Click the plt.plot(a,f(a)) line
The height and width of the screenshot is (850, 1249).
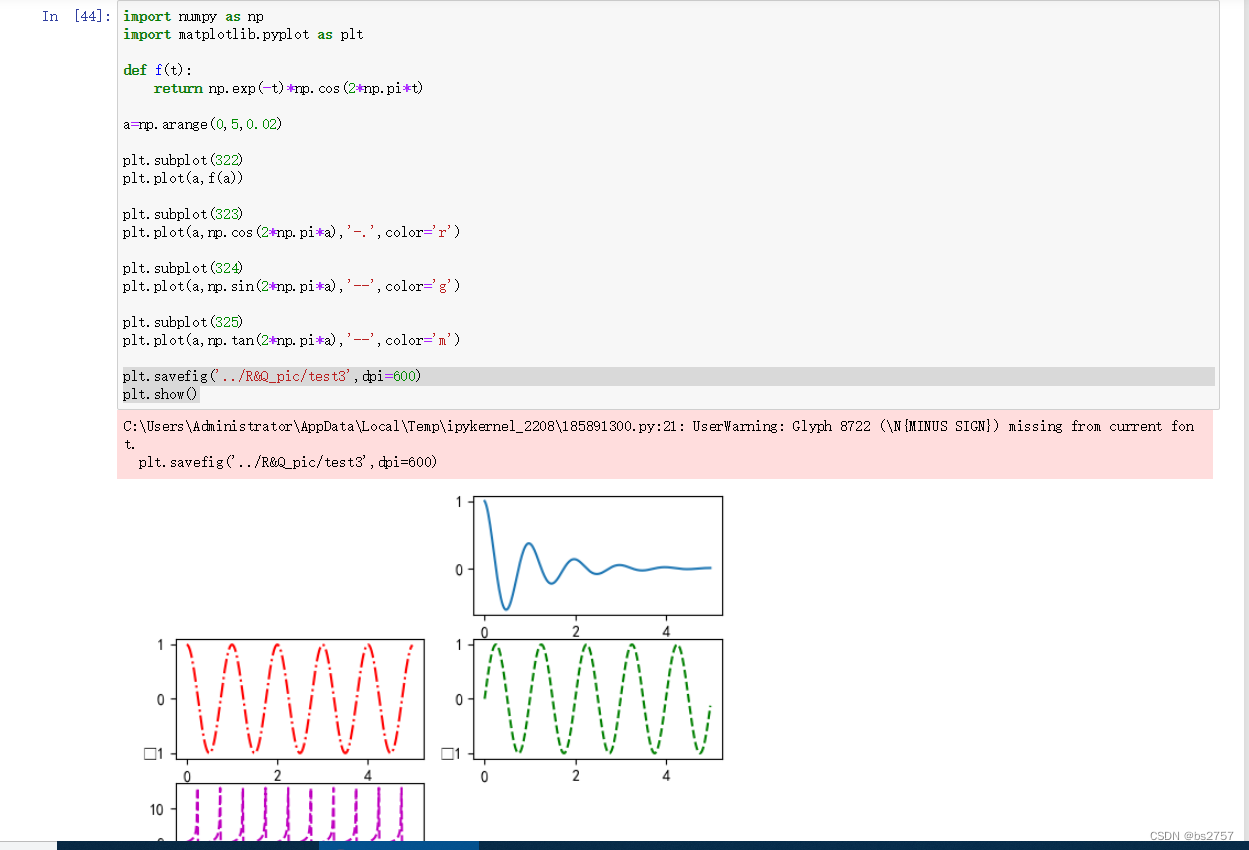tap(183, 178)
